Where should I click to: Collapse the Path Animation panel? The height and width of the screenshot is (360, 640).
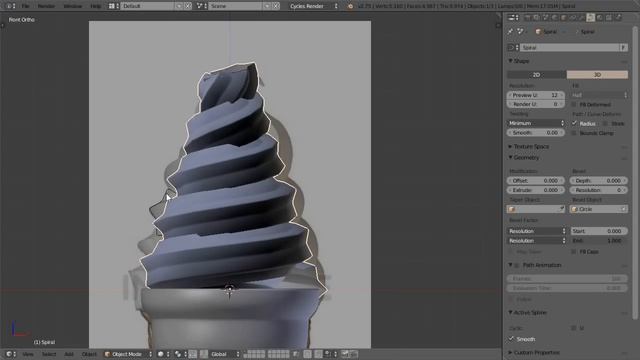pos(510,265)
